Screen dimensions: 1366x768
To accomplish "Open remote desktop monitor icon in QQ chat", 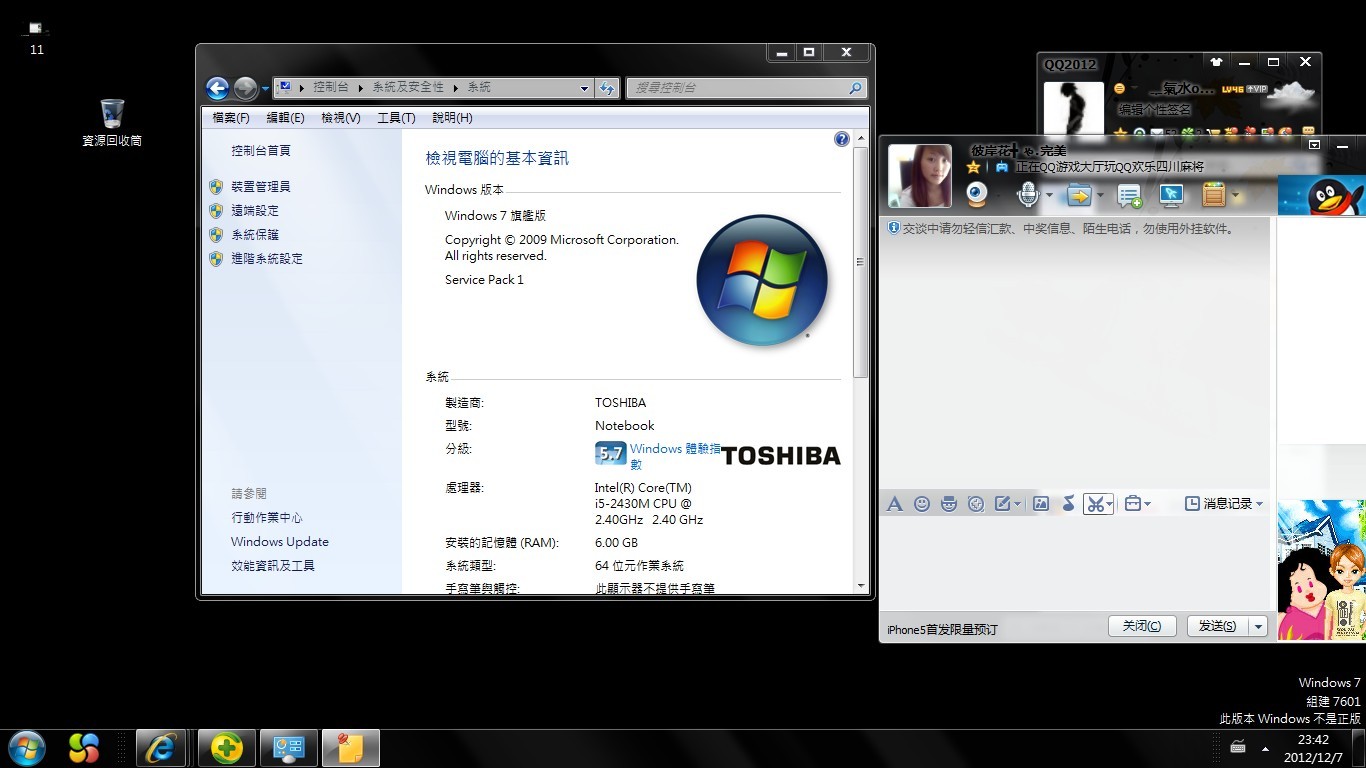I will [x=1171, y=194].
